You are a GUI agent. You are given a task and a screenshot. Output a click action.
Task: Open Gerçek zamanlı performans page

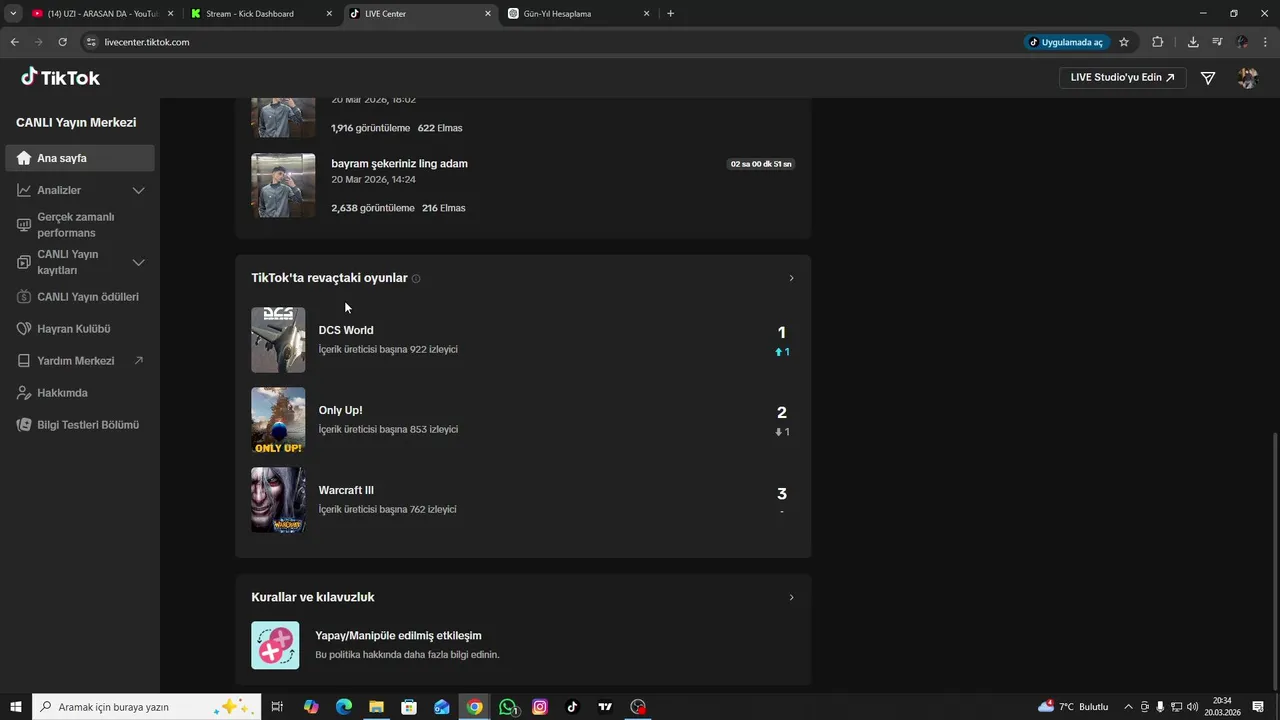76,225
